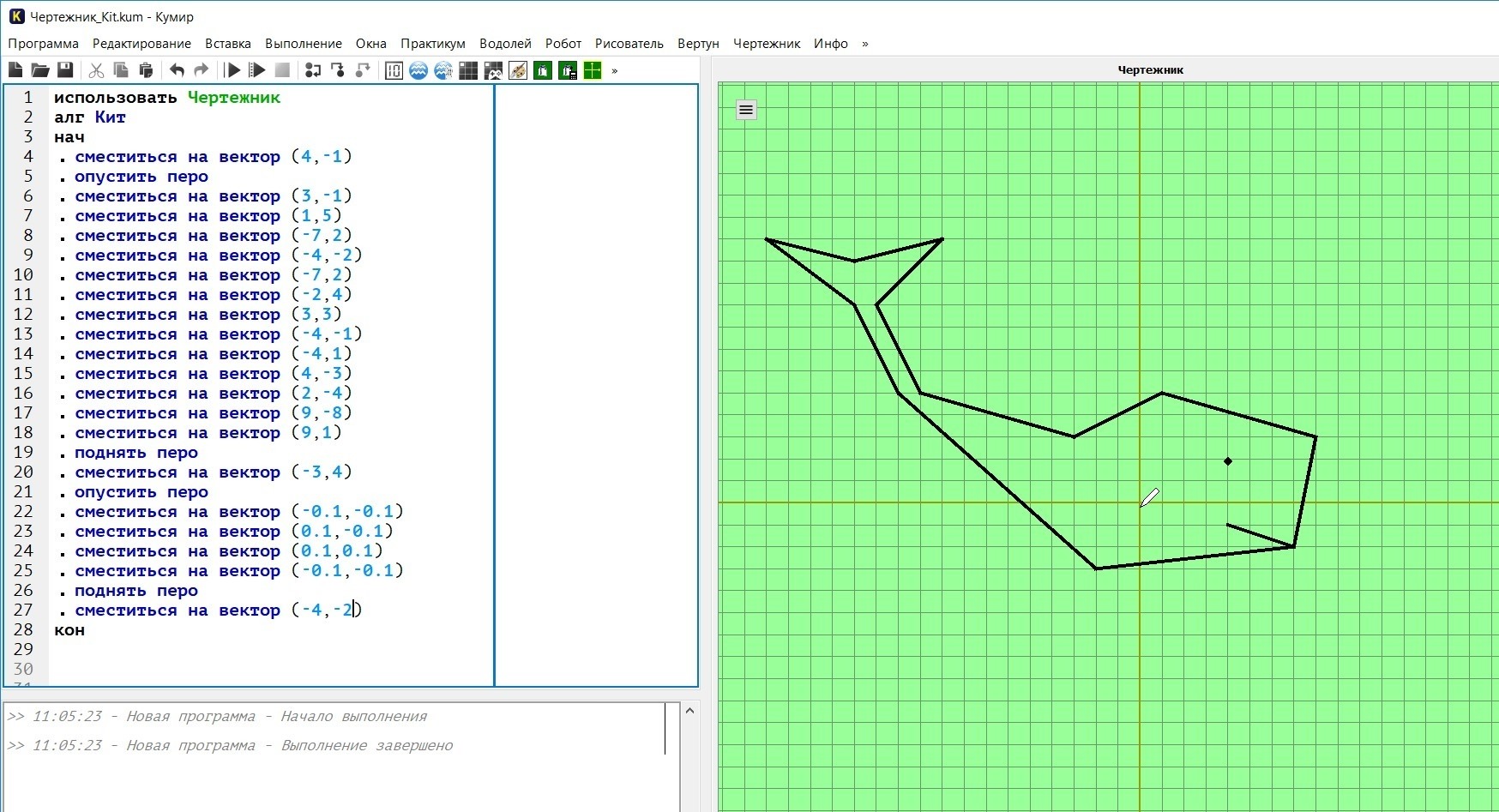The height and width of the screenshot is (812, 1499).
Task: Click the first 'опустить перо' line 5
Action: click(x=141, y=177)
